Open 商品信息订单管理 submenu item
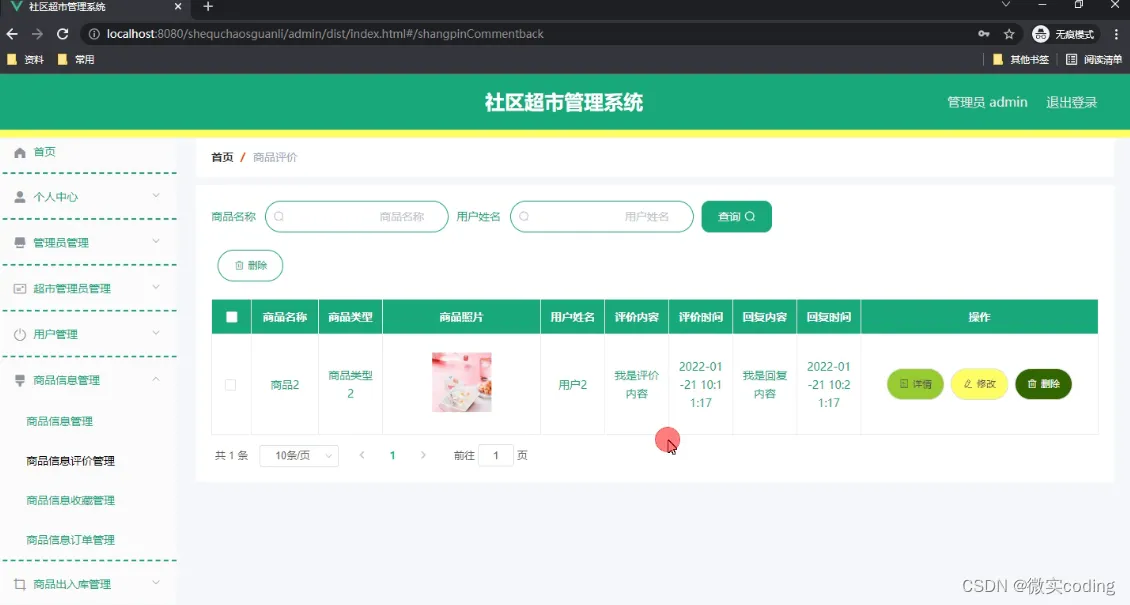The image size is (1130, 605). click(71, 540)
